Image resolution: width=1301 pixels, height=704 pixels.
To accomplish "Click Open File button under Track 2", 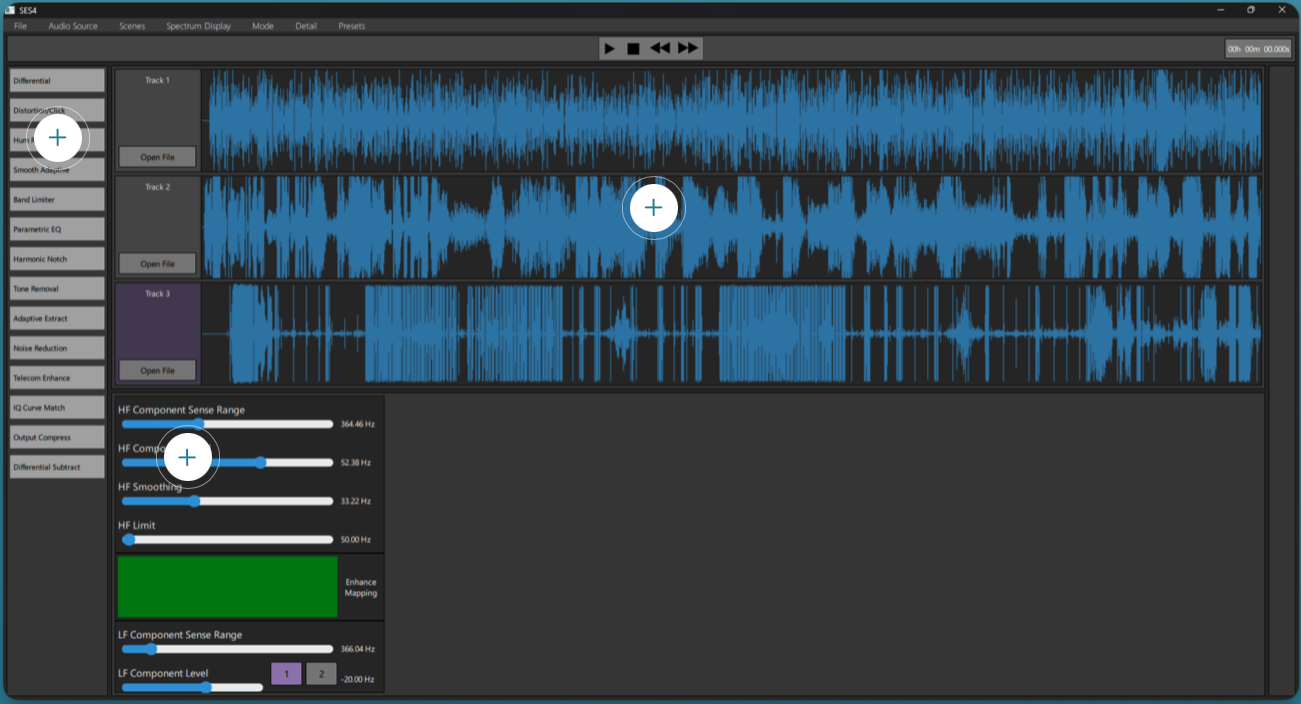I will (157, 264).
